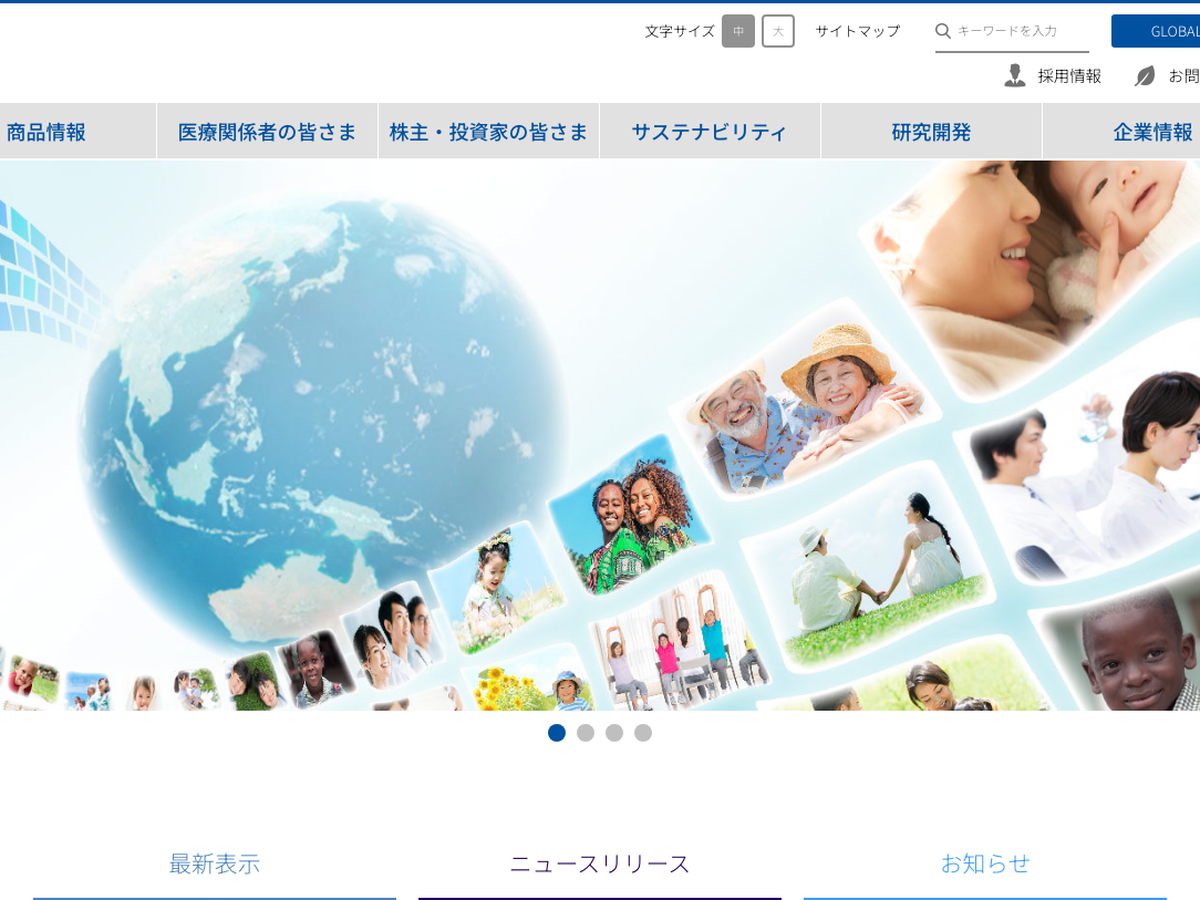Select the first carousel slide dot
Viewport: 1200px width, 900px height.
[557, 733]
